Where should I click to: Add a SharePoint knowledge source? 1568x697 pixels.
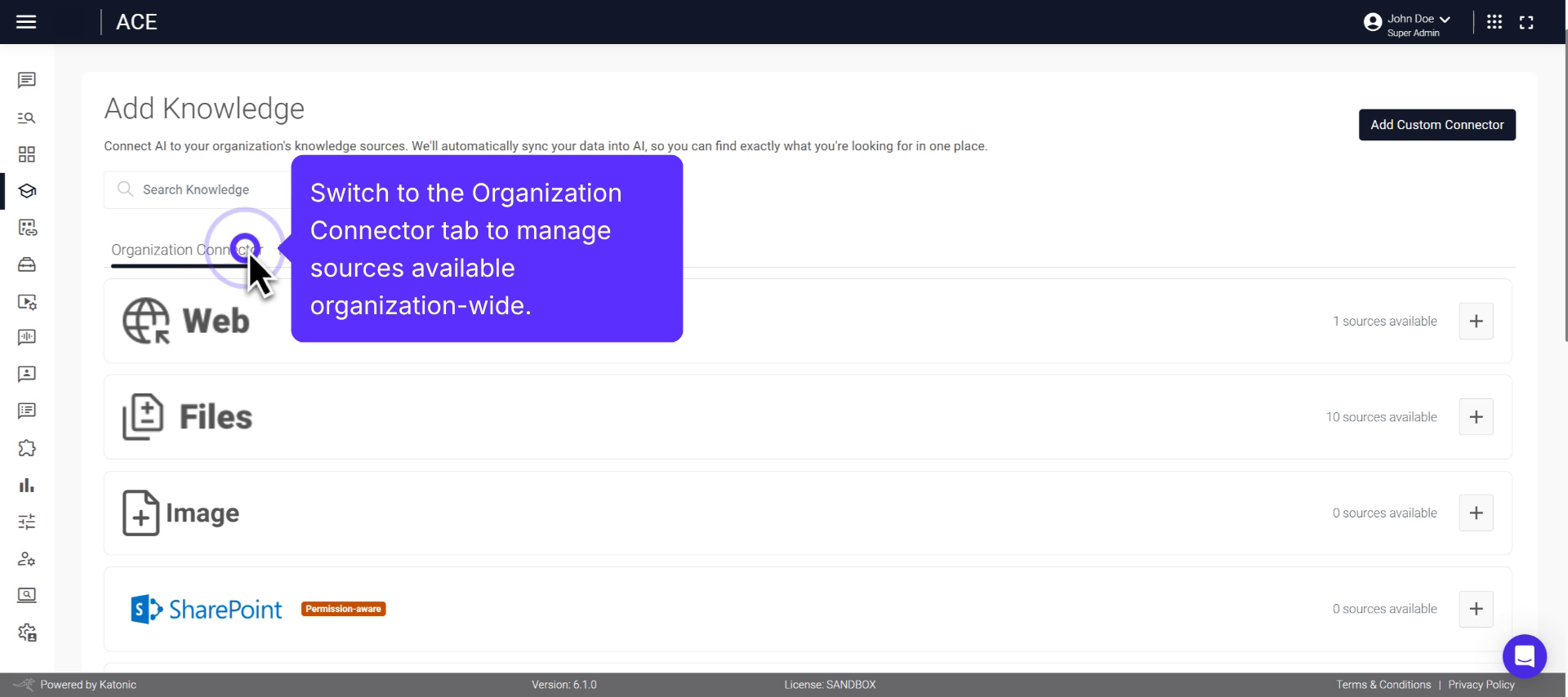pos(1476,609)
